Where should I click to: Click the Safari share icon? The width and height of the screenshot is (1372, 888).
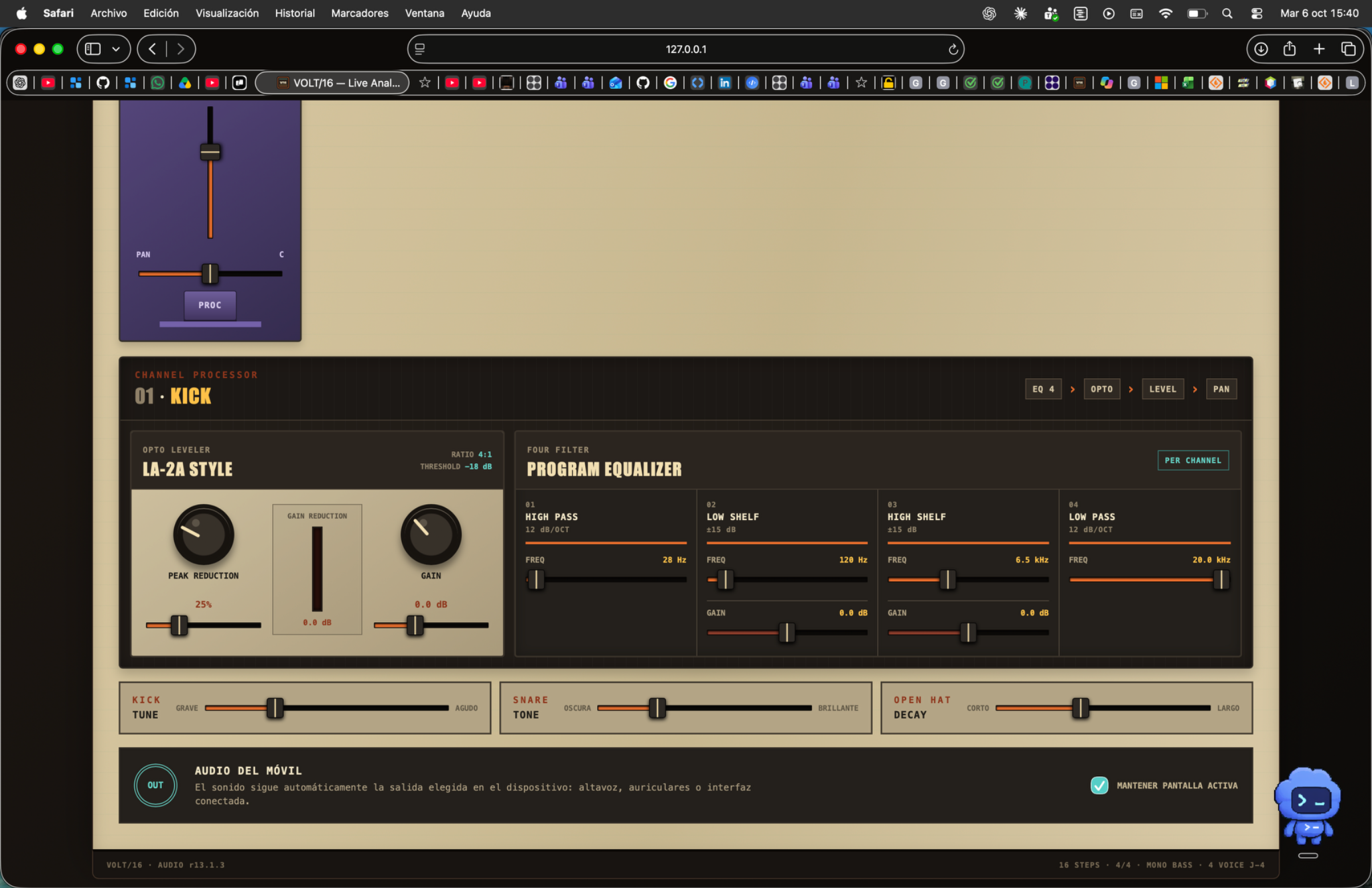coord(1290,49)
